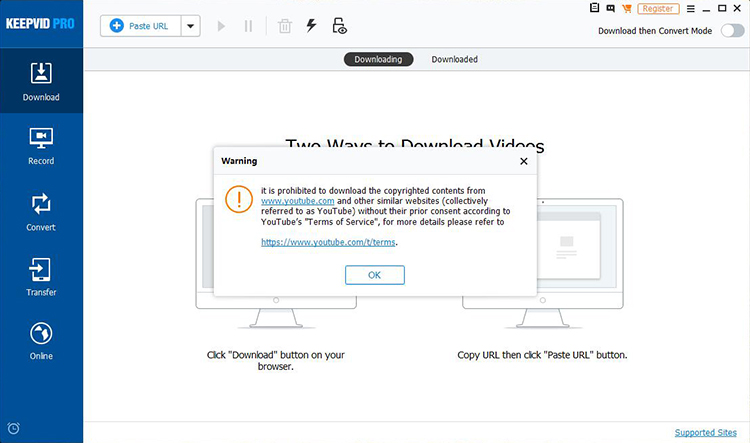The width and height of the screenshot is (750, 443).
Task: Click the 'Click "Download" button on your browser.' text
Action: pos(276,361)
